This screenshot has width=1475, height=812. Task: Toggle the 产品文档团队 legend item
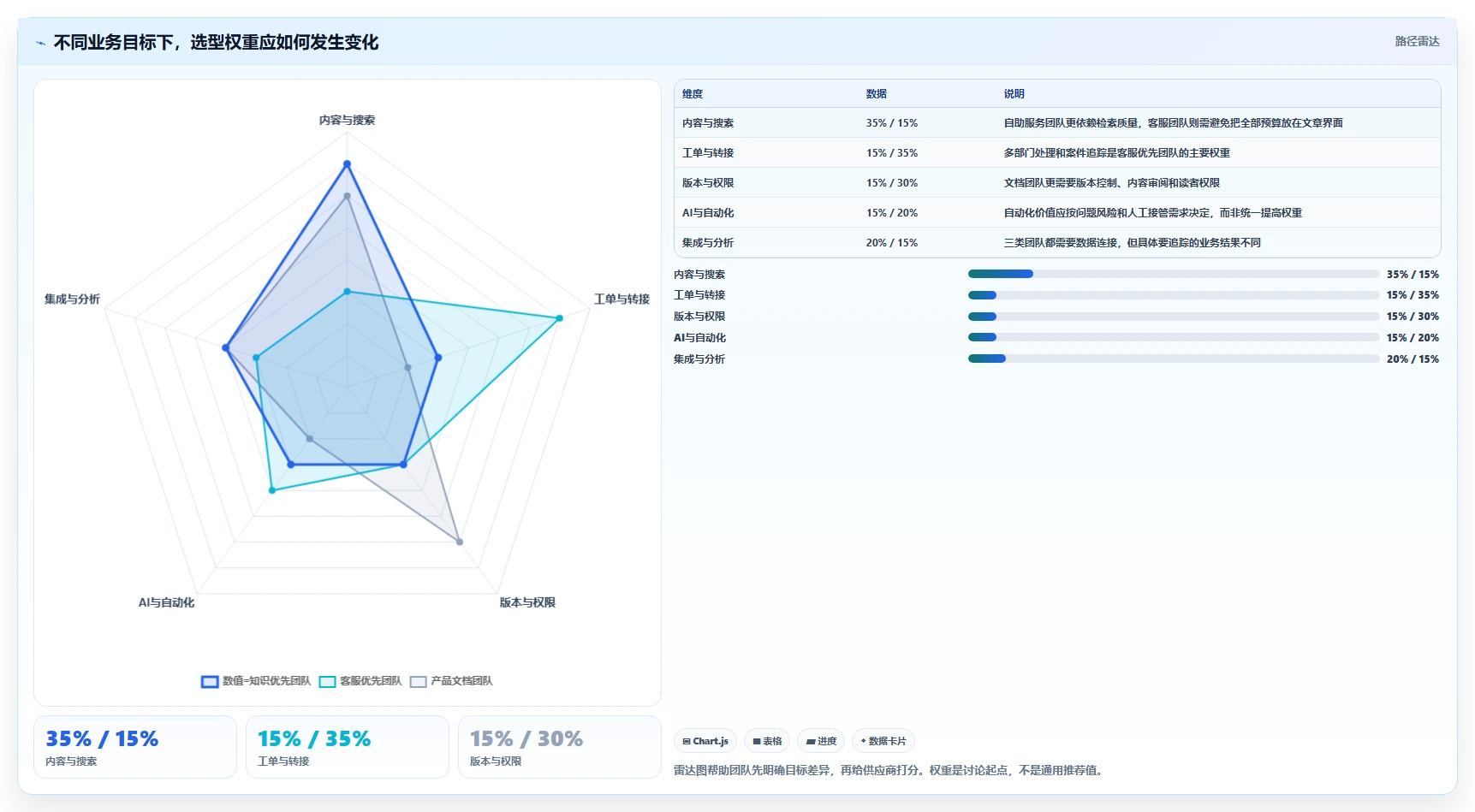coord(451,681)
